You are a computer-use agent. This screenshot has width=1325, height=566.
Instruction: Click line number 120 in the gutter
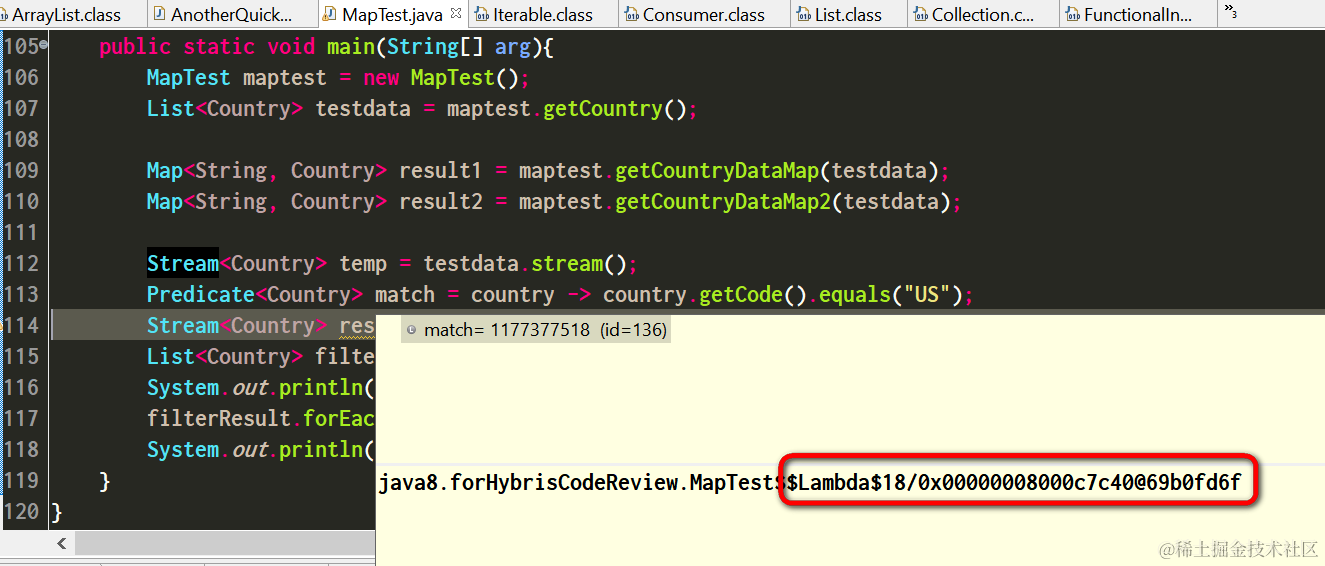pos(20,511)
